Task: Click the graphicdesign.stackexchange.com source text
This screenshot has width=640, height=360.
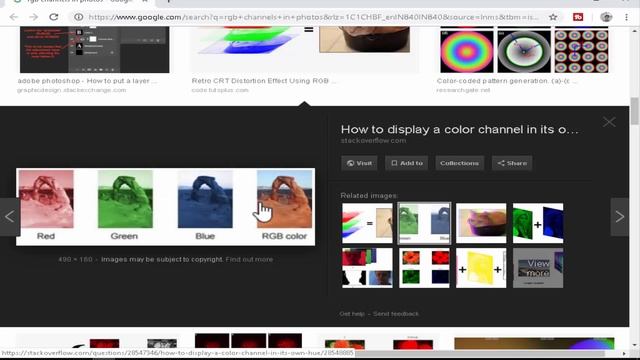Action: click(x=71, y=90)
